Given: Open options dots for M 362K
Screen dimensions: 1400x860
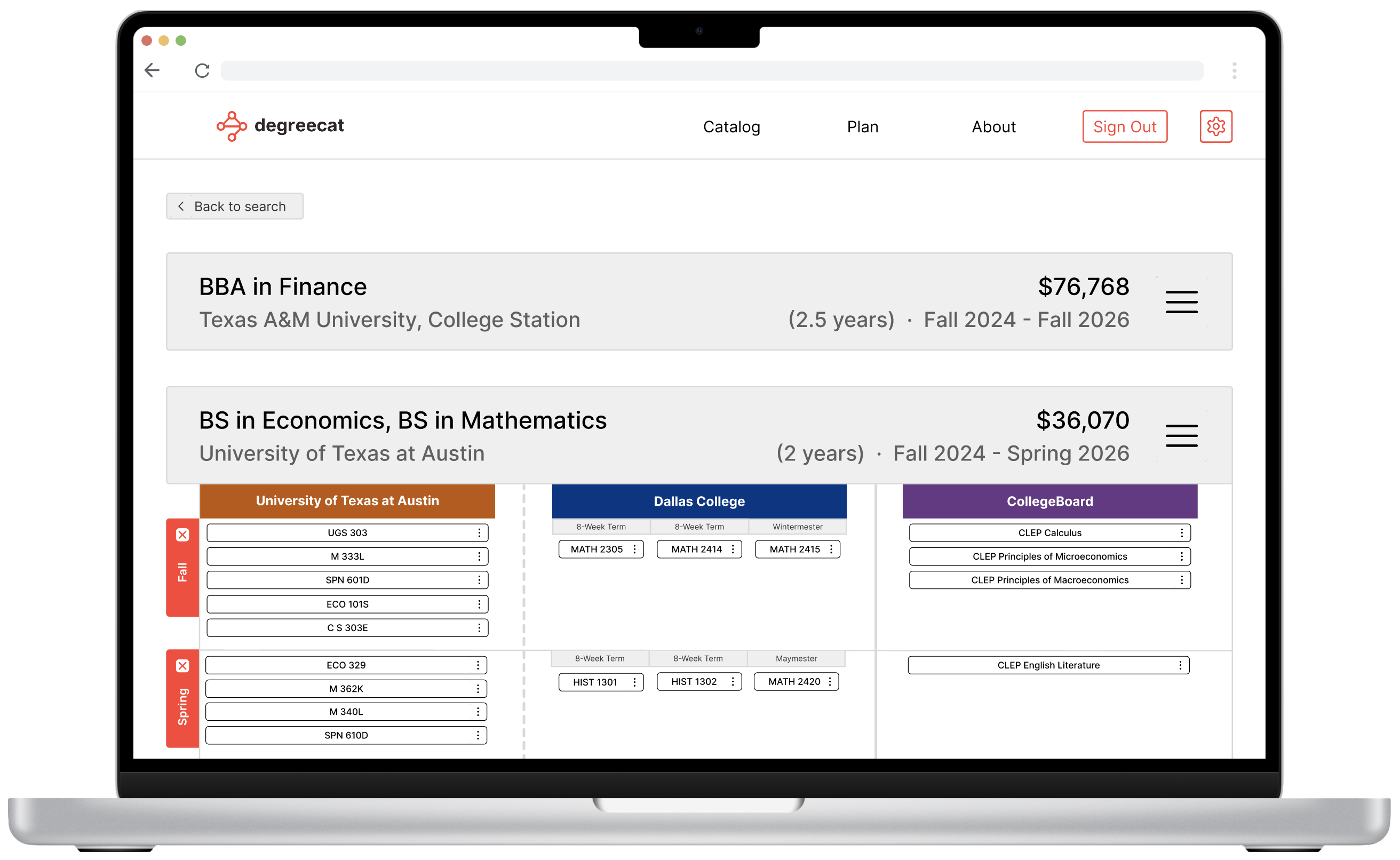Looking at the screenshot, I should [478, 689].
